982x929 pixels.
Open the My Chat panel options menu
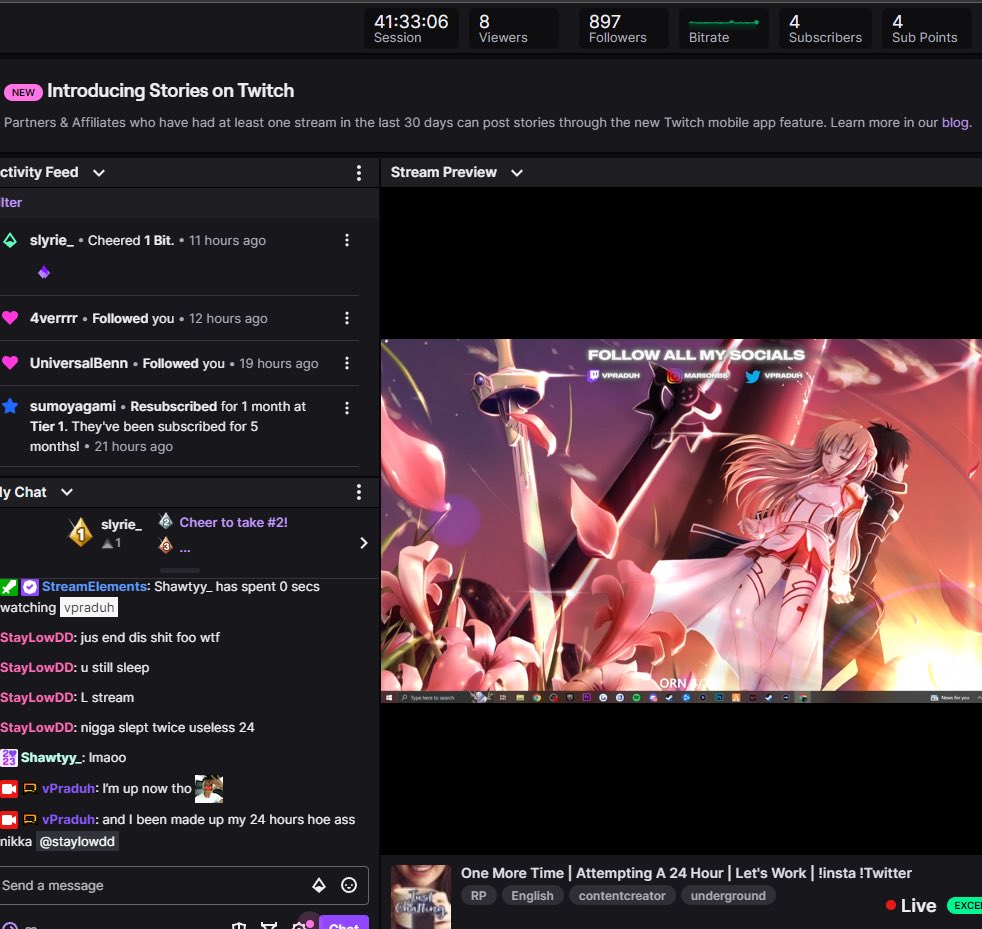click(x=358, y=492)
